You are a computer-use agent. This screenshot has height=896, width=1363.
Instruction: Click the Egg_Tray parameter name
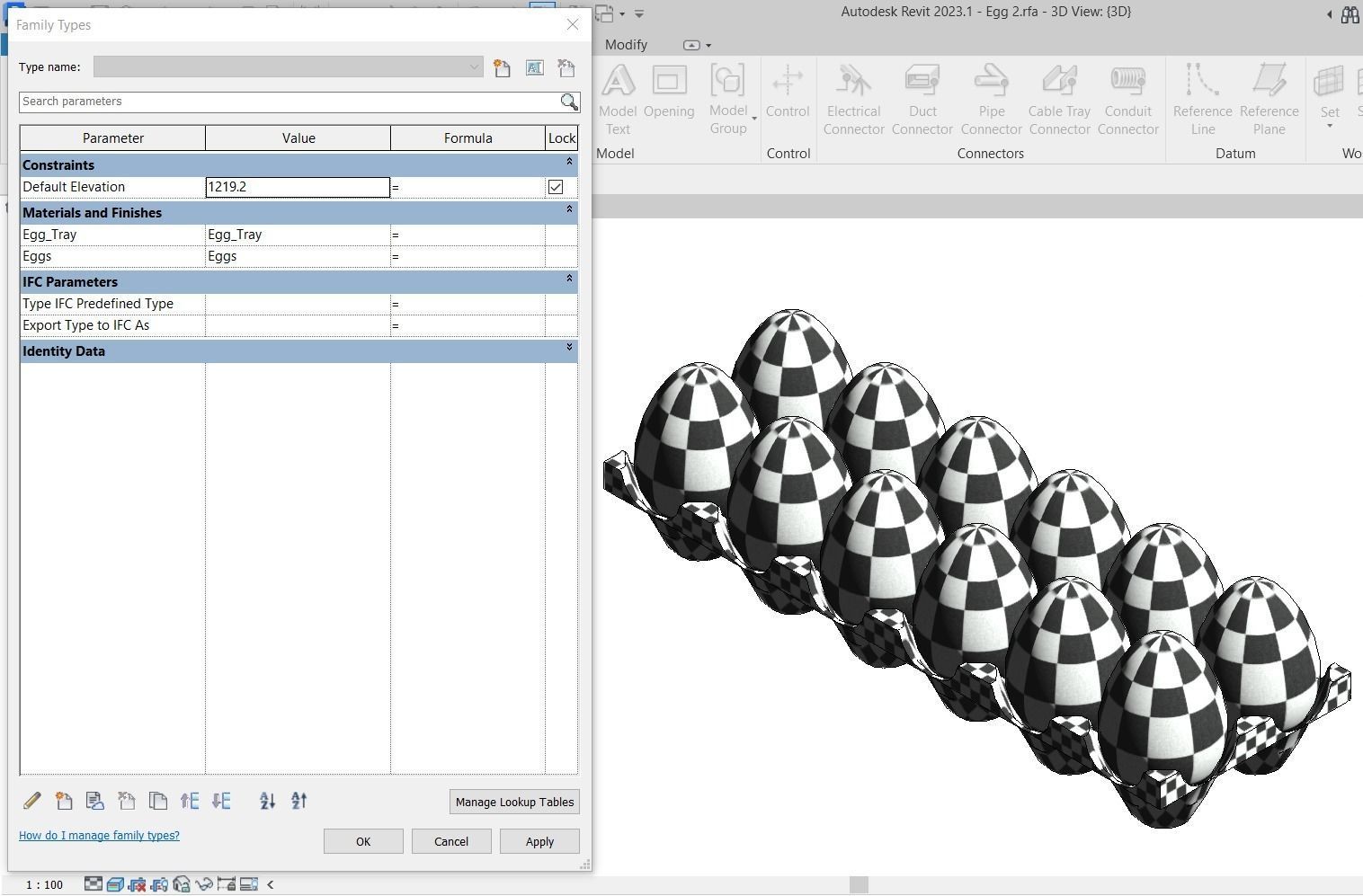(49, 235)
